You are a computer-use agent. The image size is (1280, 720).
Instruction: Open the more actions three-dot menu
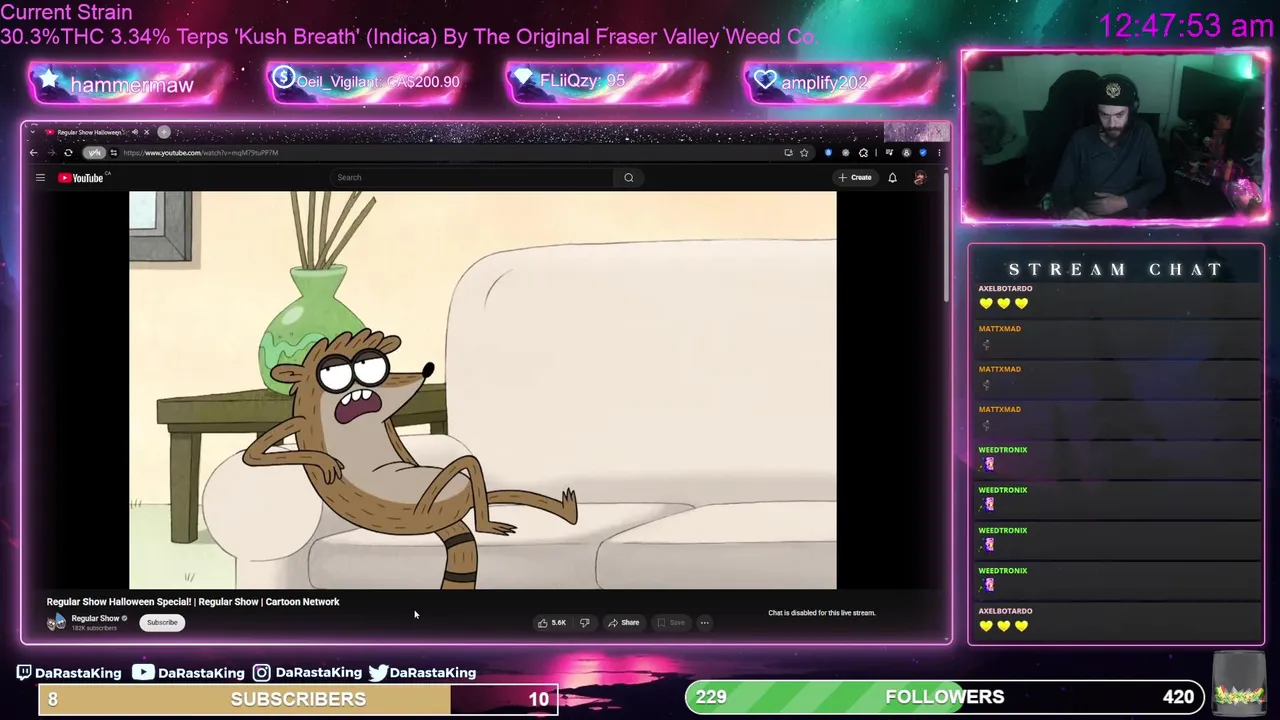[x=704, y=622]
